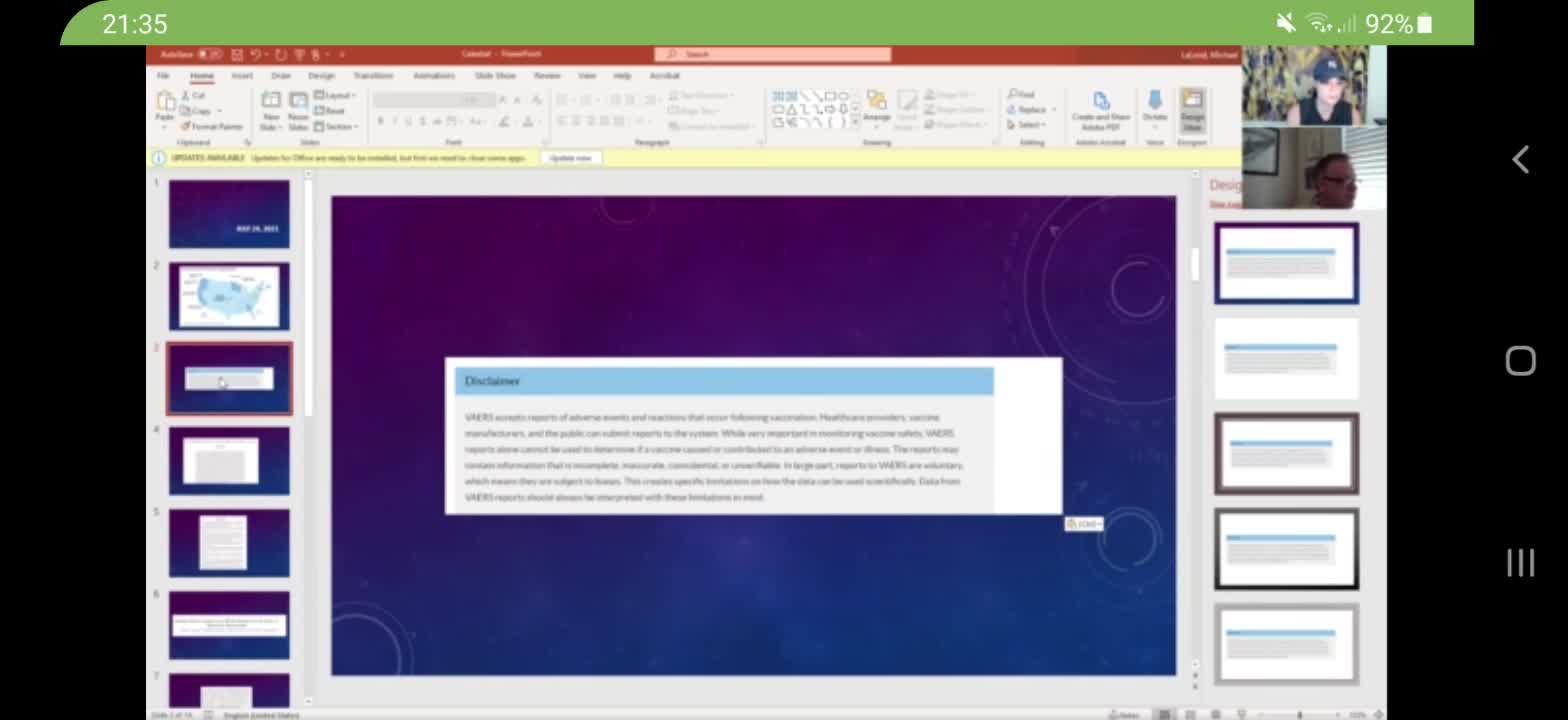
Task: Switch to the Design tab
Action: [321, 76]
